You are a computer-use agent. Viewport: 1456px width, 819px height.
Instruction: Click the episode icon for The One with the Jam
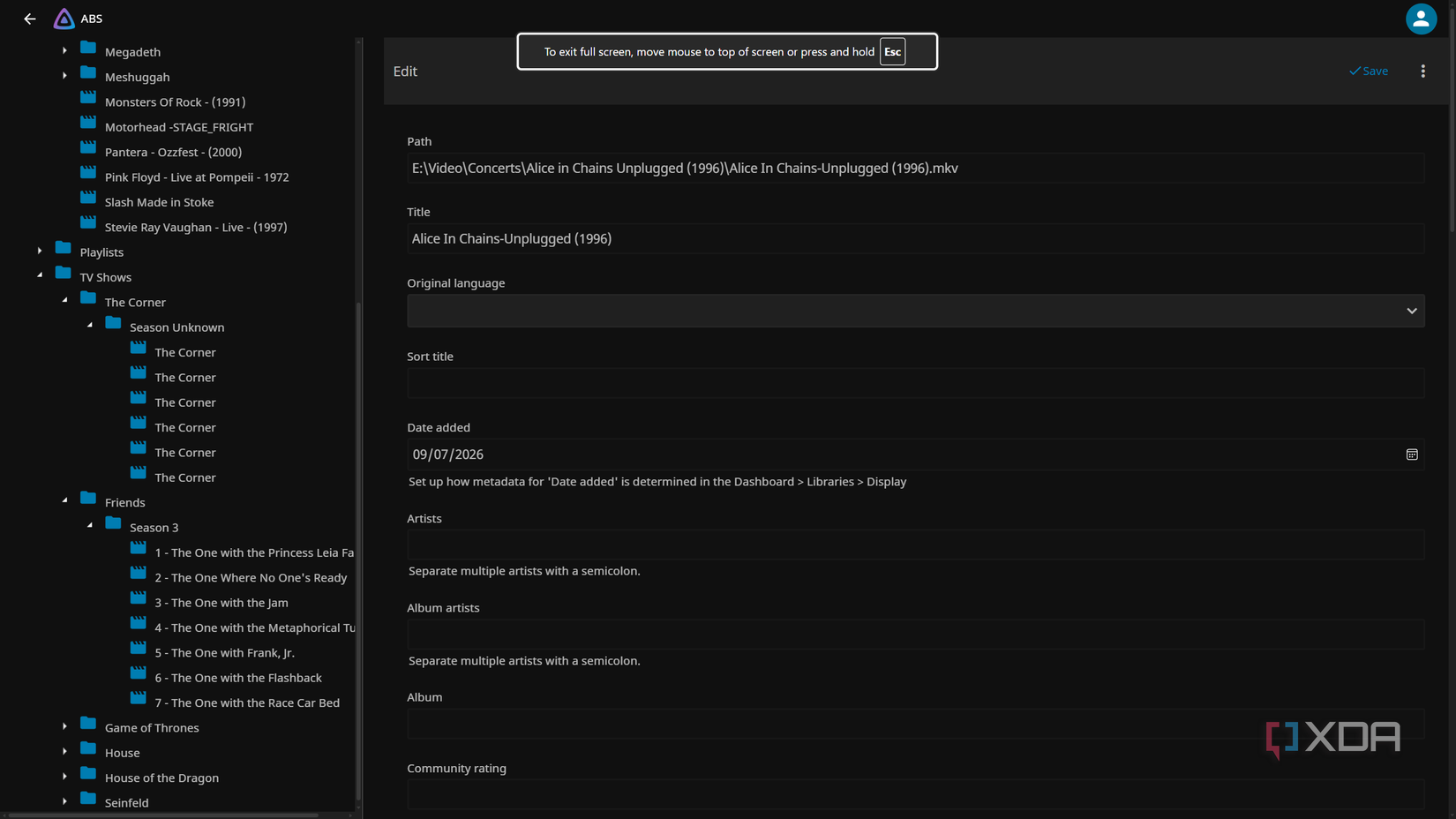tap(139, 598)
